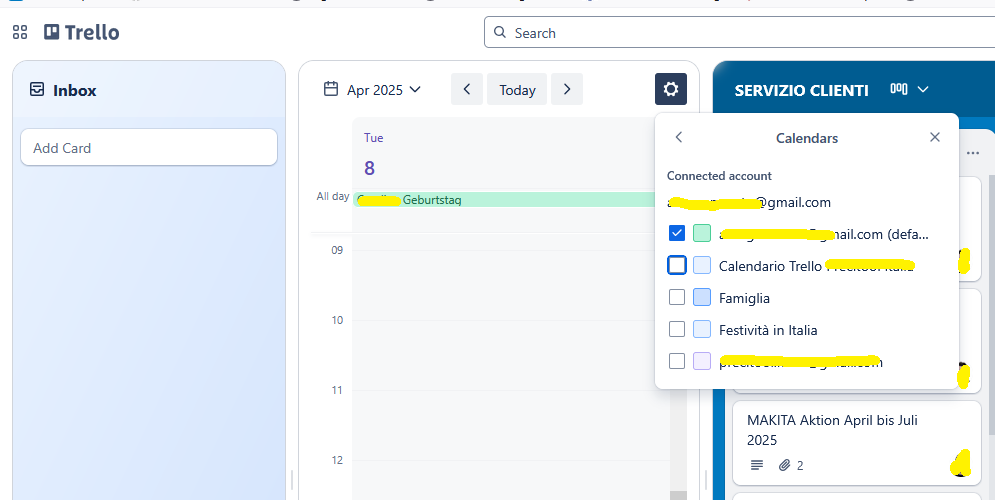Enable the last calendar's checkbox
This screenshot has width=995, height=500.
point(677,361)
